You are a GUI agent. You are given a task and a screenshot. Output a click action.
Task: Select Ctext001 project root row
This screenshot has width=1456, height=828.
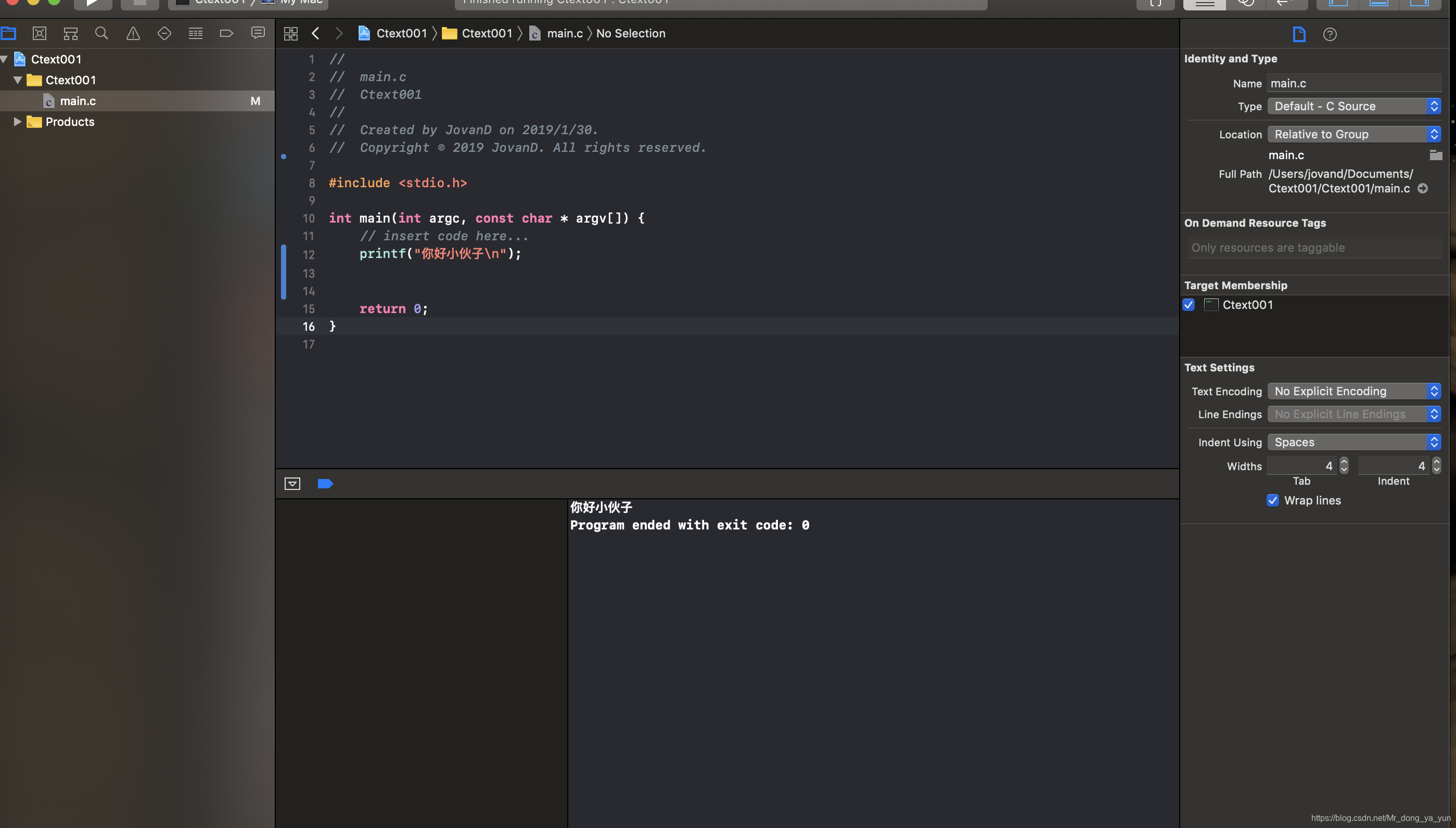pos(137,59)
